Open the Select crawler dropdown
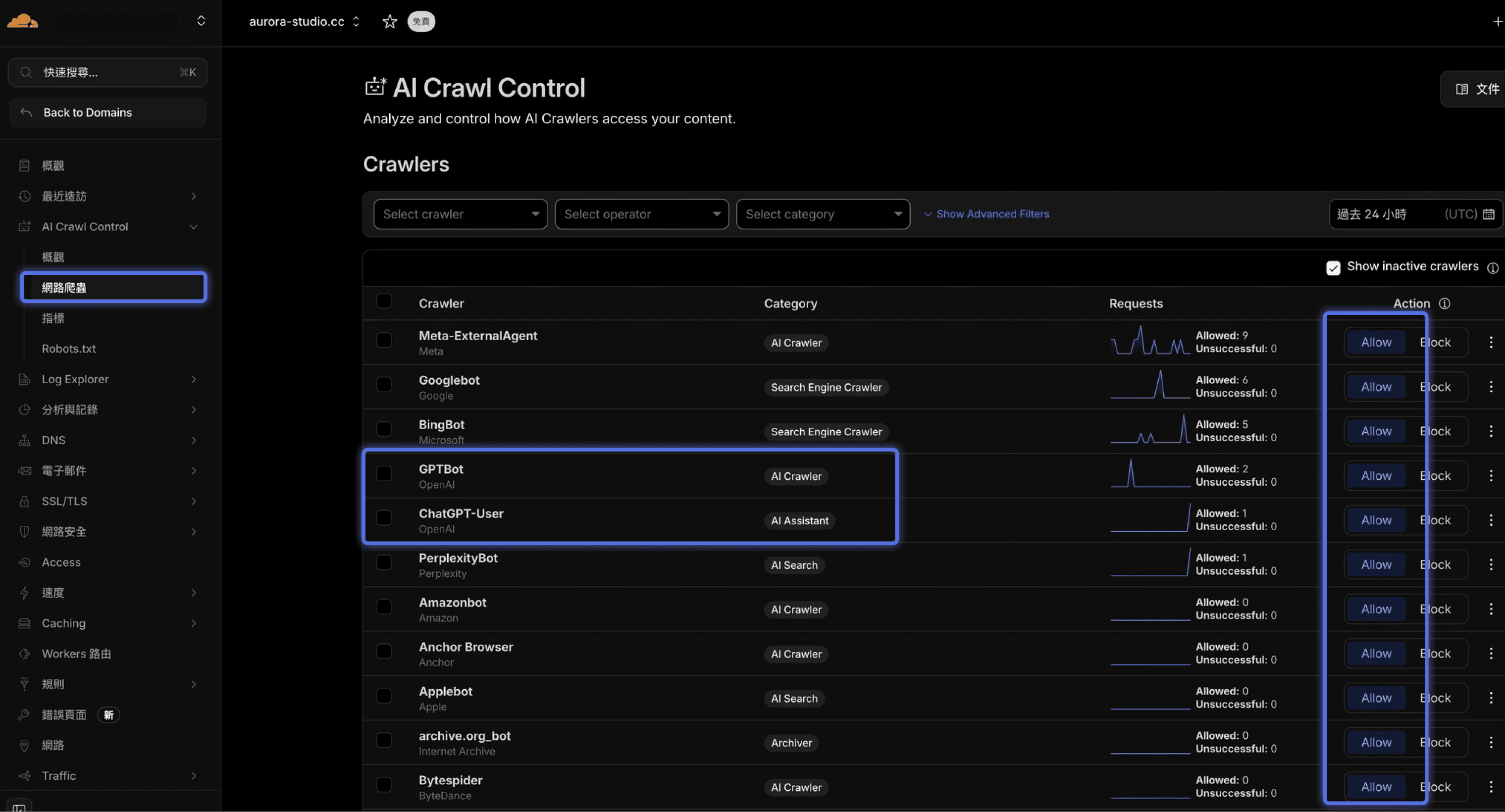This screenshot has width=1505, height=812. [x=460, y=214]
